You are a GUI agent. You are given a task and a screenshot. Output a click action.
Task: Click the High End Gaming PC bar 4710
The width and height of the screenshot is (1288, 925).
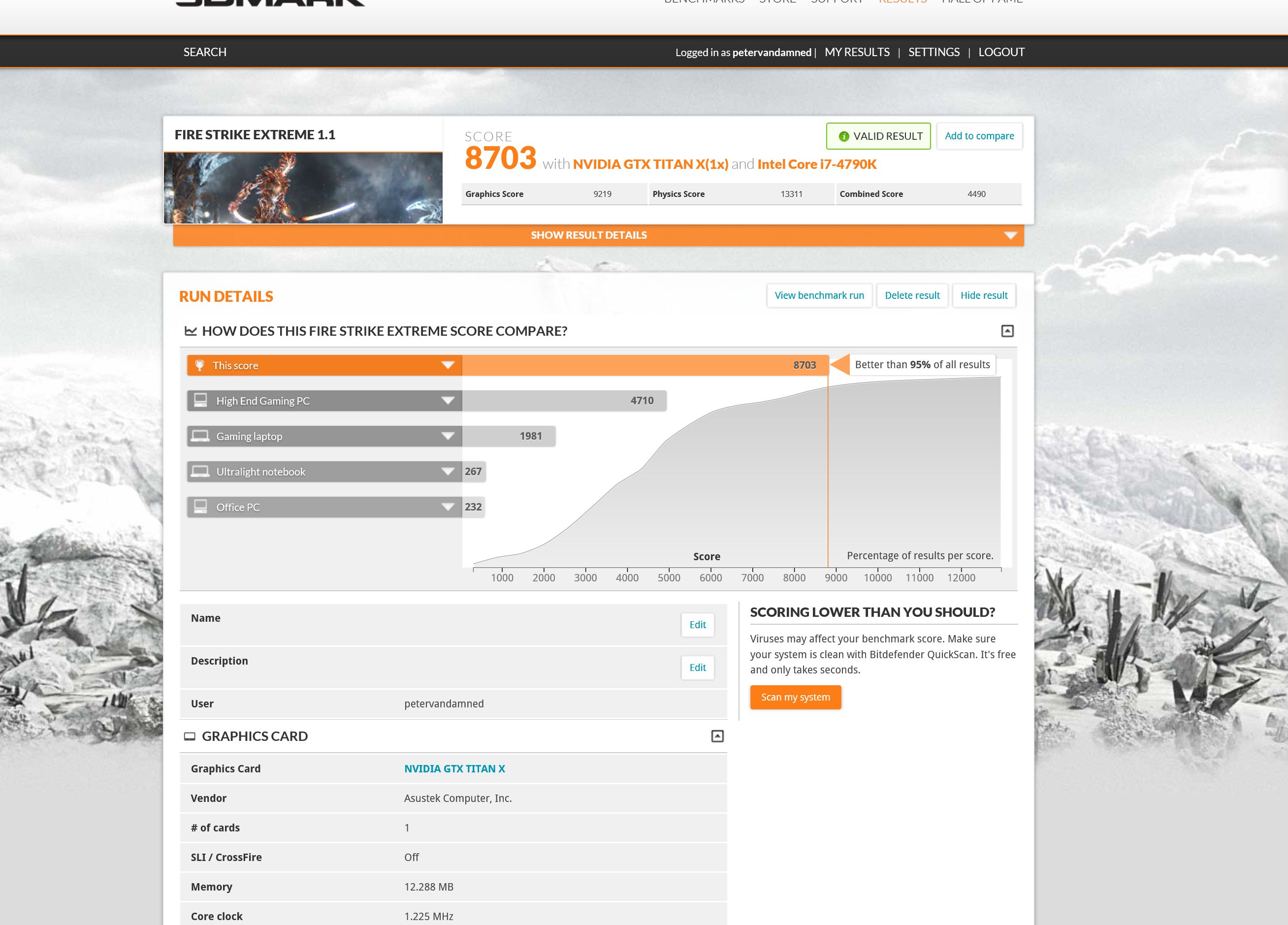(564, 400)
